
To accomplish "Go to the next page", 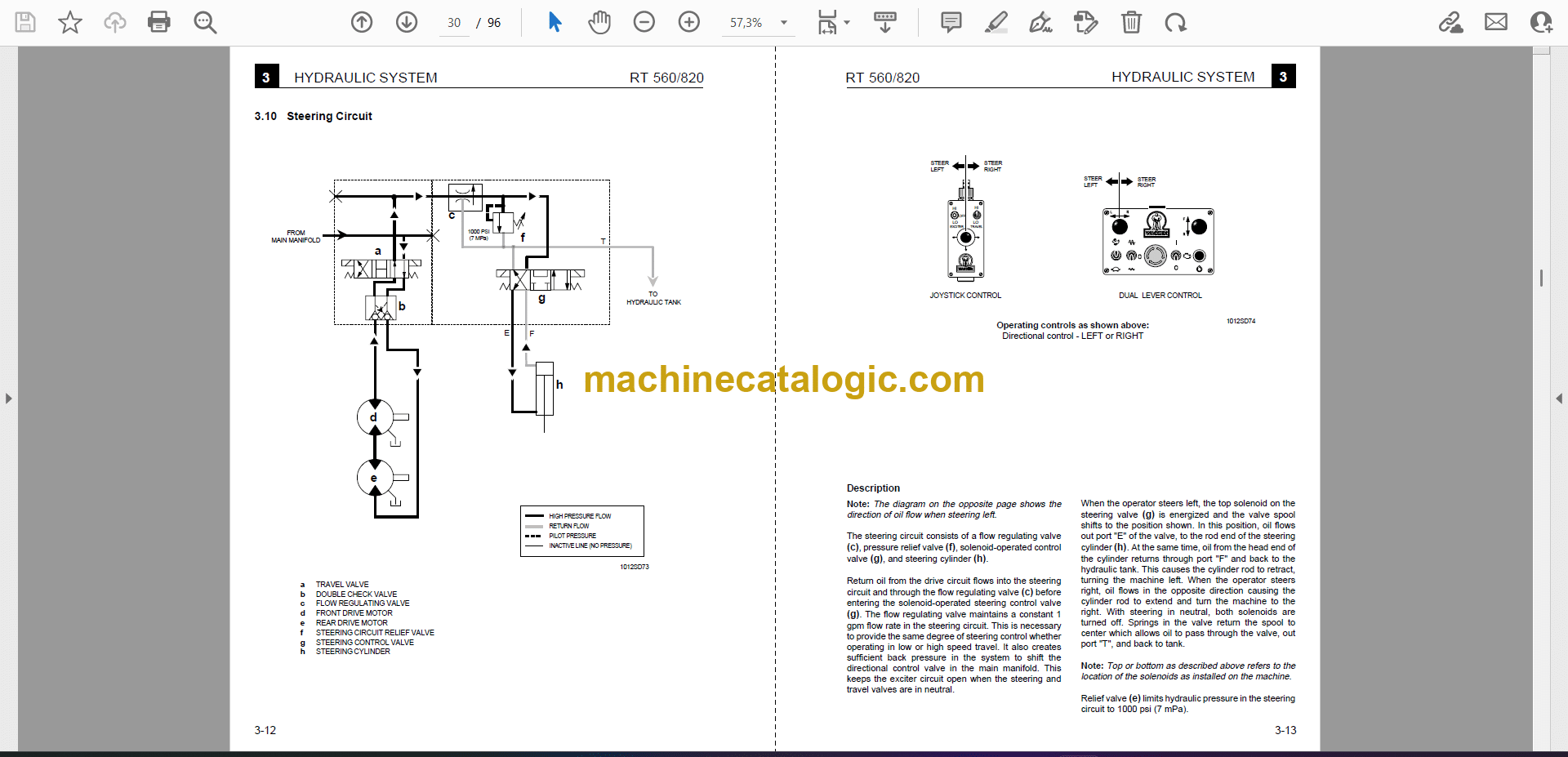I will coord(407,22).
